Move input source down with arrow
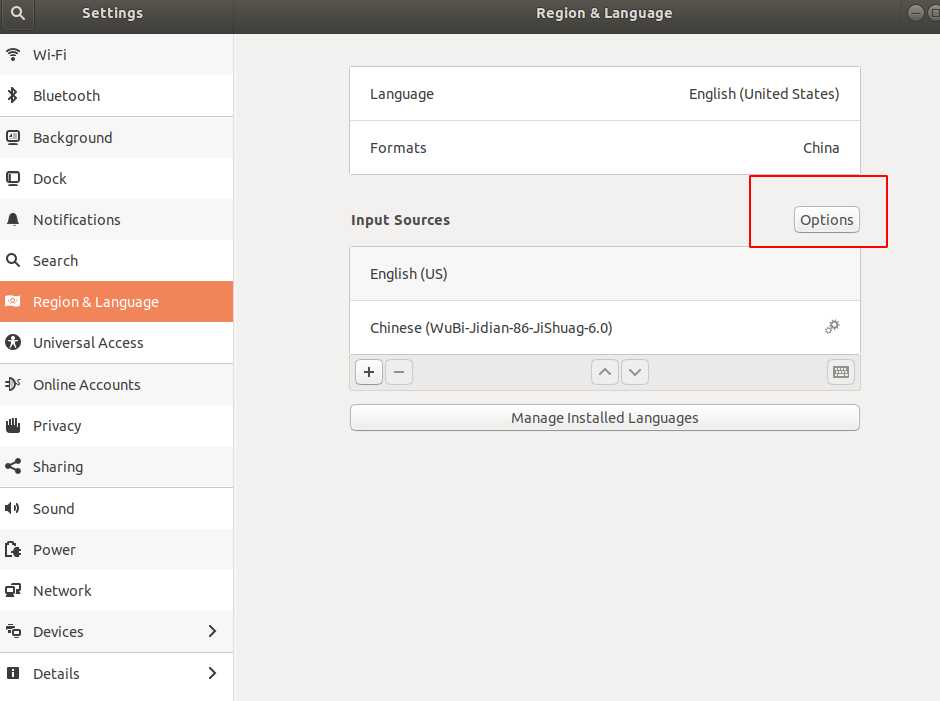940x701 pixels. [635, 373]
